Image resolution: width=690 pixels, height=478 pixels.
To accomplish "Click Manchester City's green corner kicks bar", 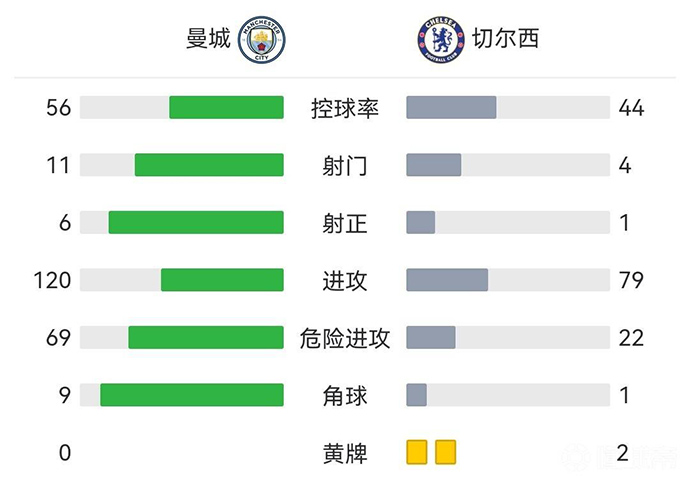I will tap(192, 396).
